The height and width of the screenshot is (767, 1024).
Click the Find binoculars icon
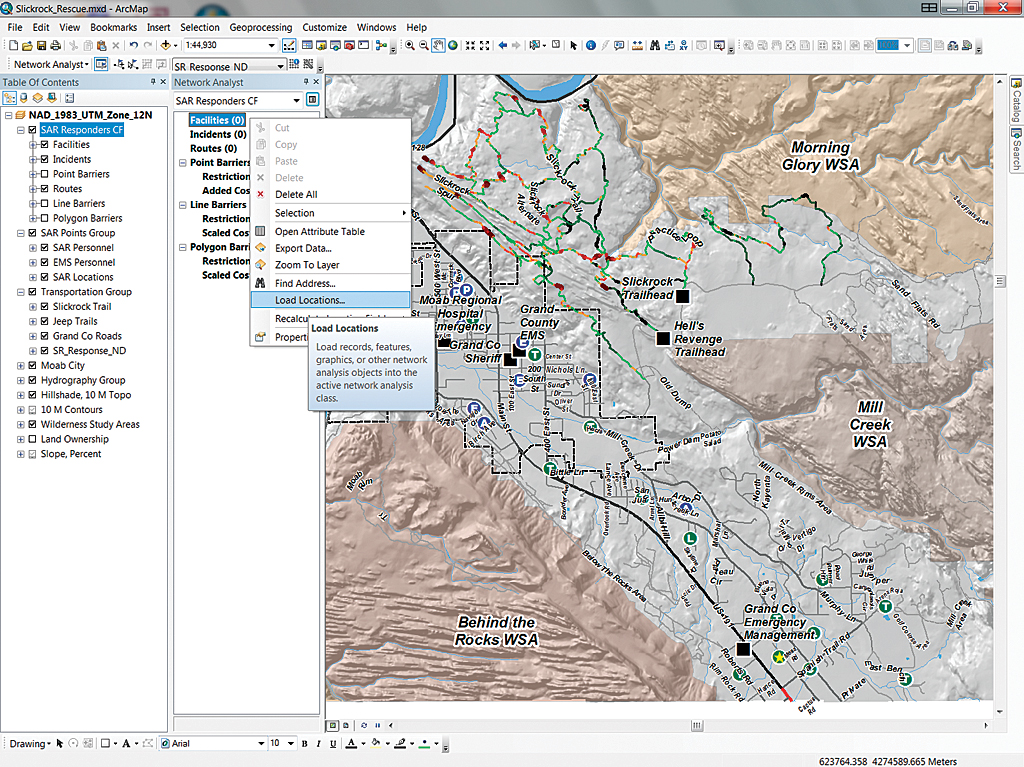pyautogui.click(x=654, y=46)
